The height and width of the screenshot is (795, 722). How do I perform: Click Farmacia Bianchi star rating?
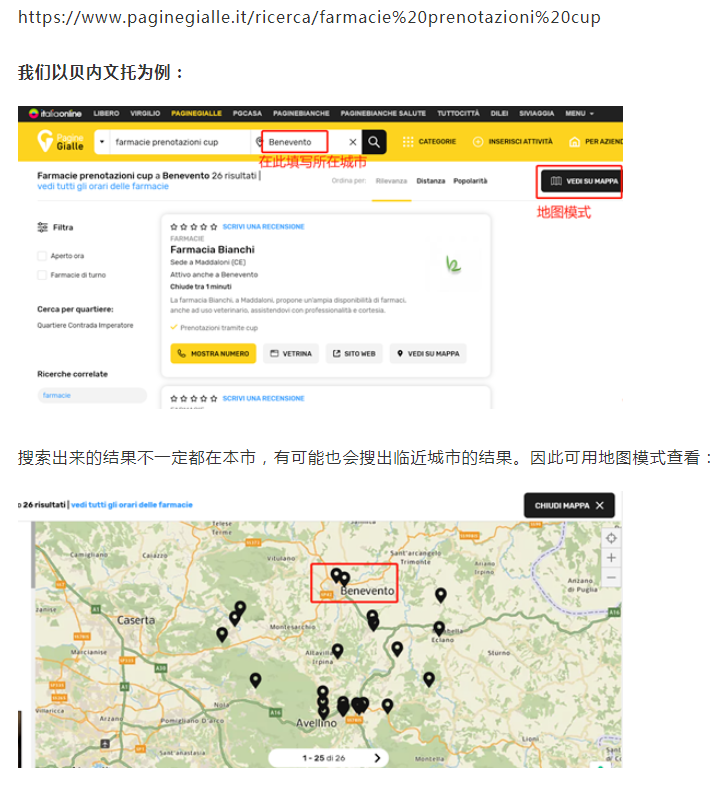pos(194,227)
